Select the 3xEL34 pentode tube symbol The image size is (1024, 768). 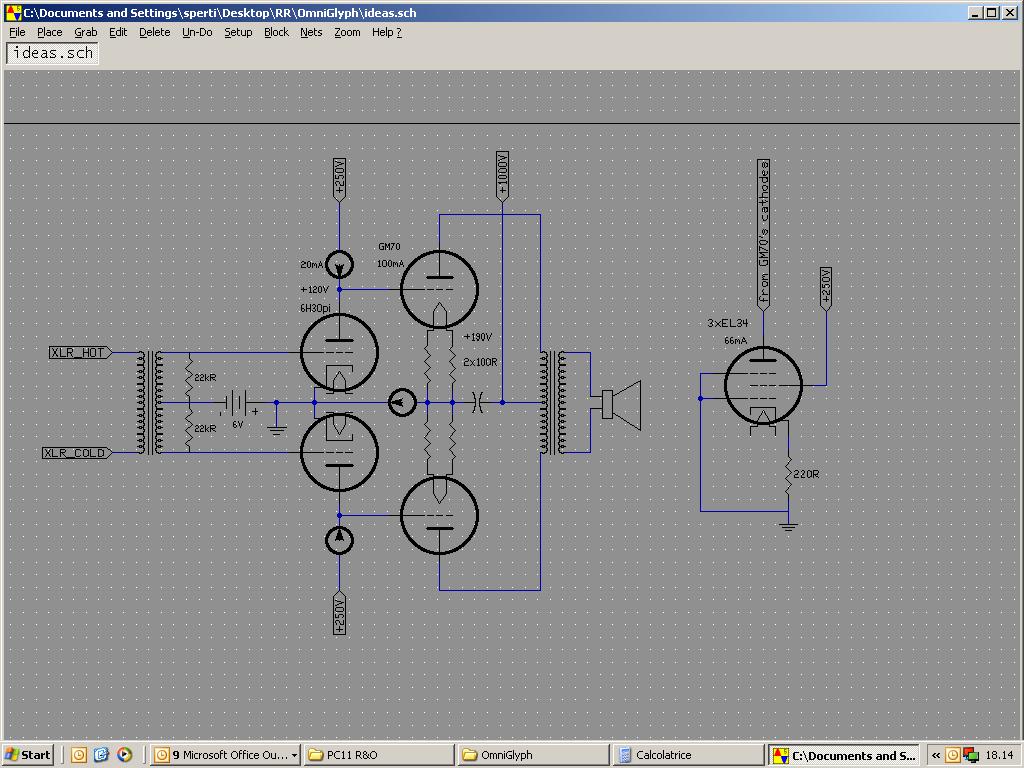tap(763, 385)
